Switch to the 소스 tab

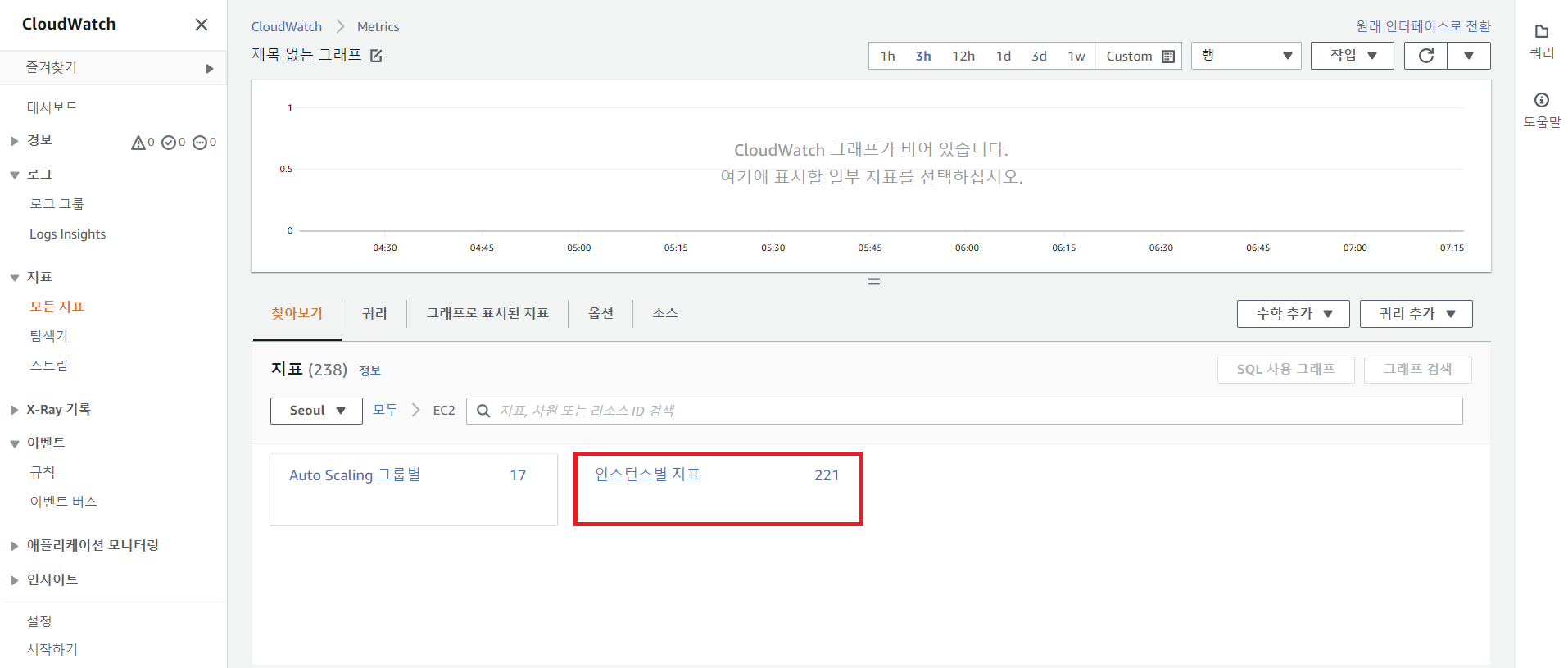665,313
